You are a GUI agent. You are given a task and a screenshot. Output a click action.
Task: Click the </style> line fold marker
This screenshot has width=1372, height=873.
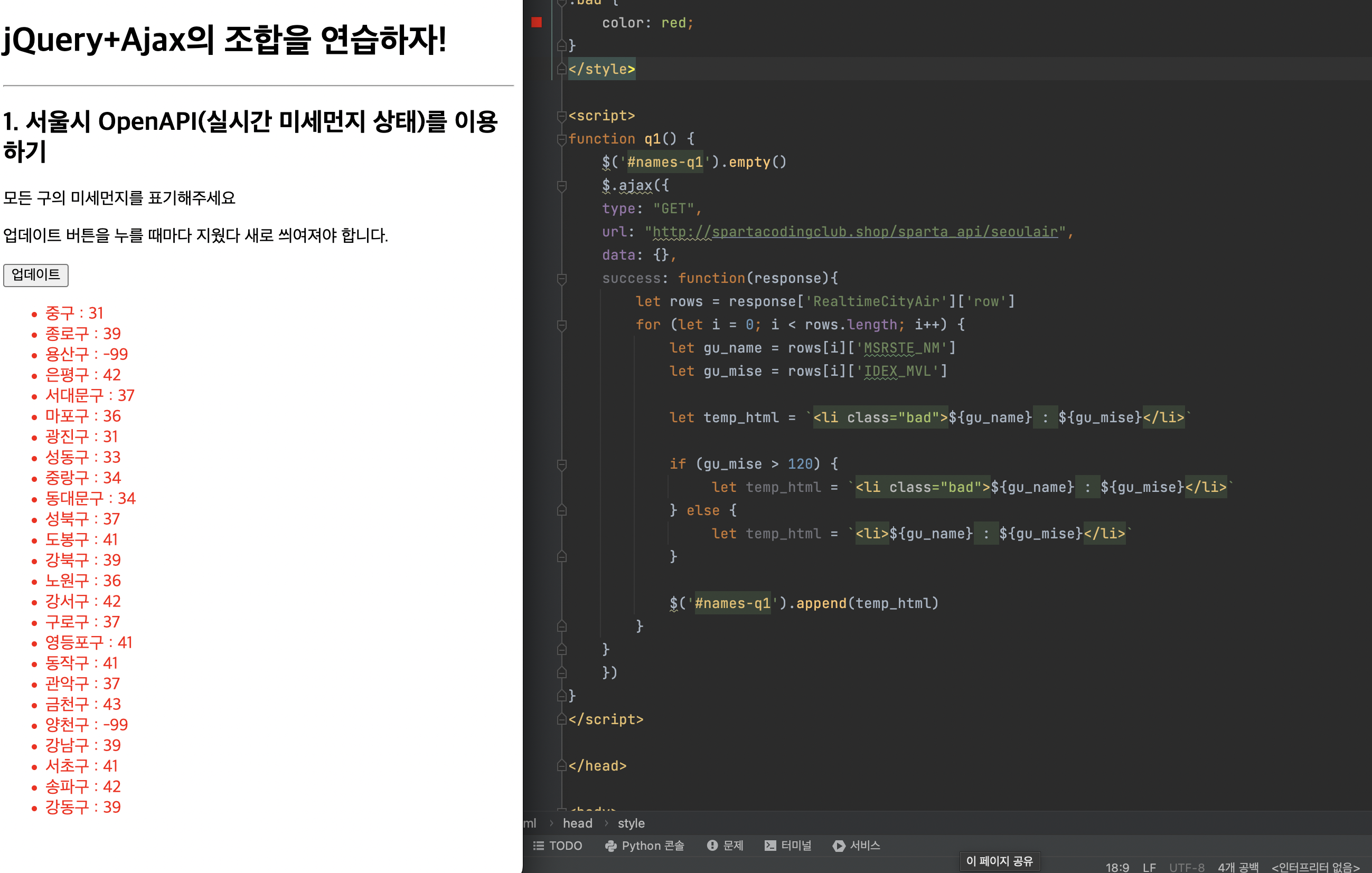pos(561,70)
